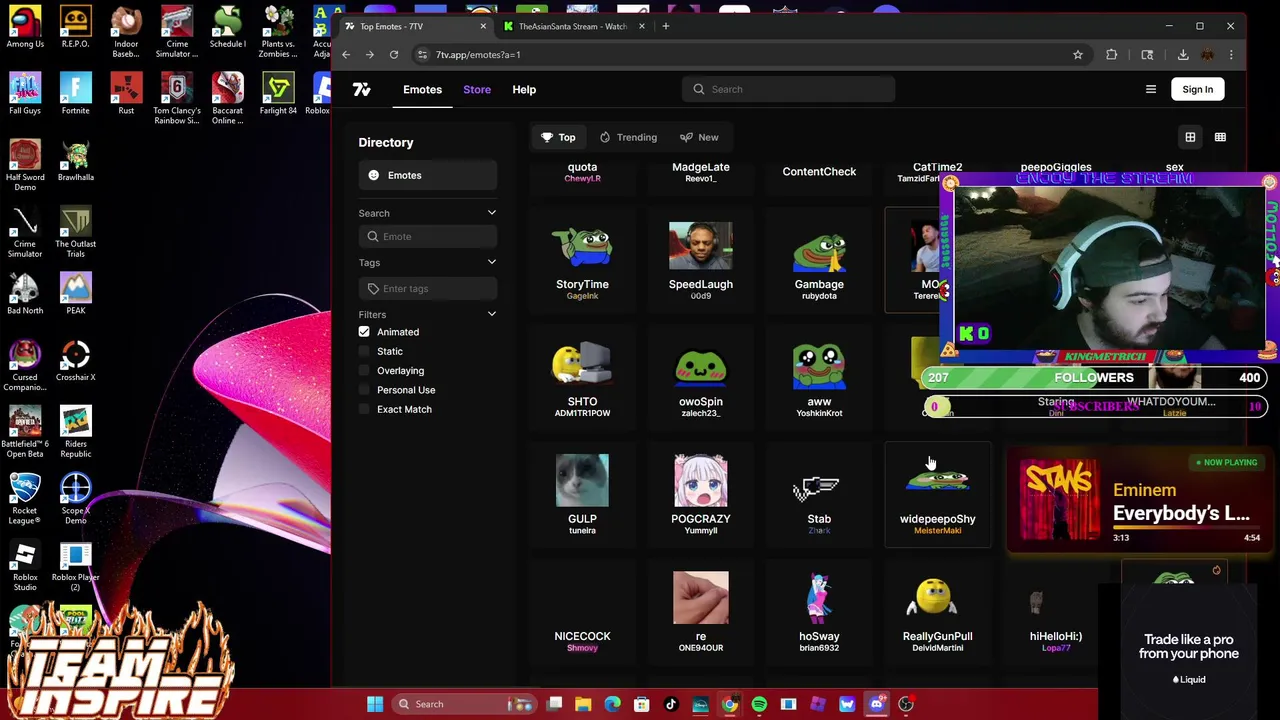This screenshot has height=720, width=1280.
Task: Open the StoryTime emote
Action: [582, 261]
